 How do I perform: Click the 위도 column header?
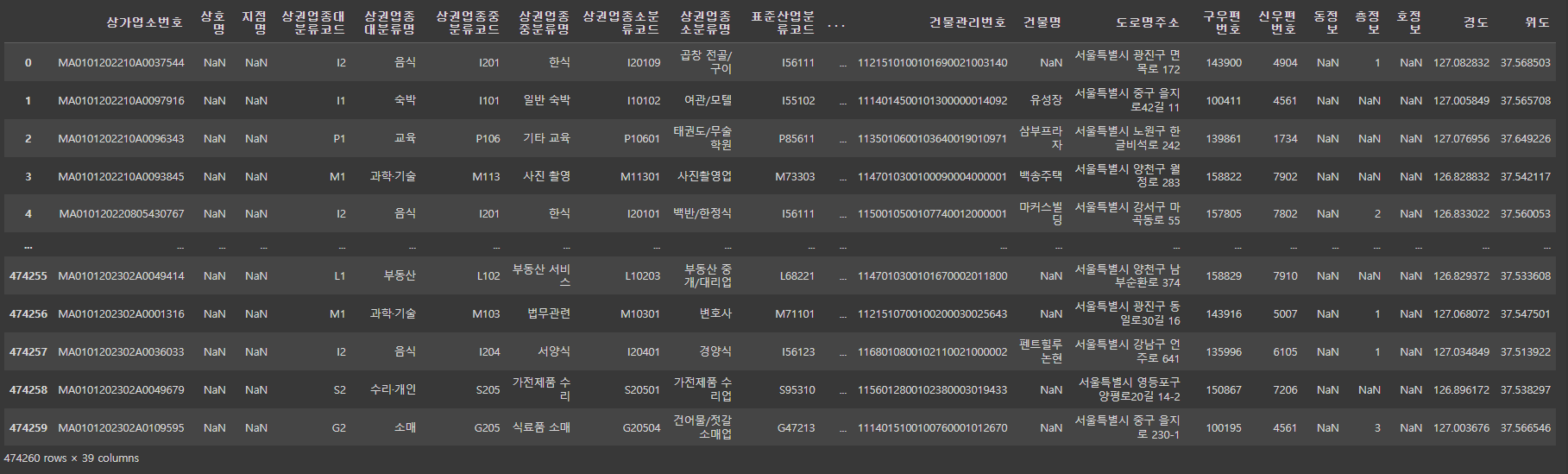[1537, 22]
